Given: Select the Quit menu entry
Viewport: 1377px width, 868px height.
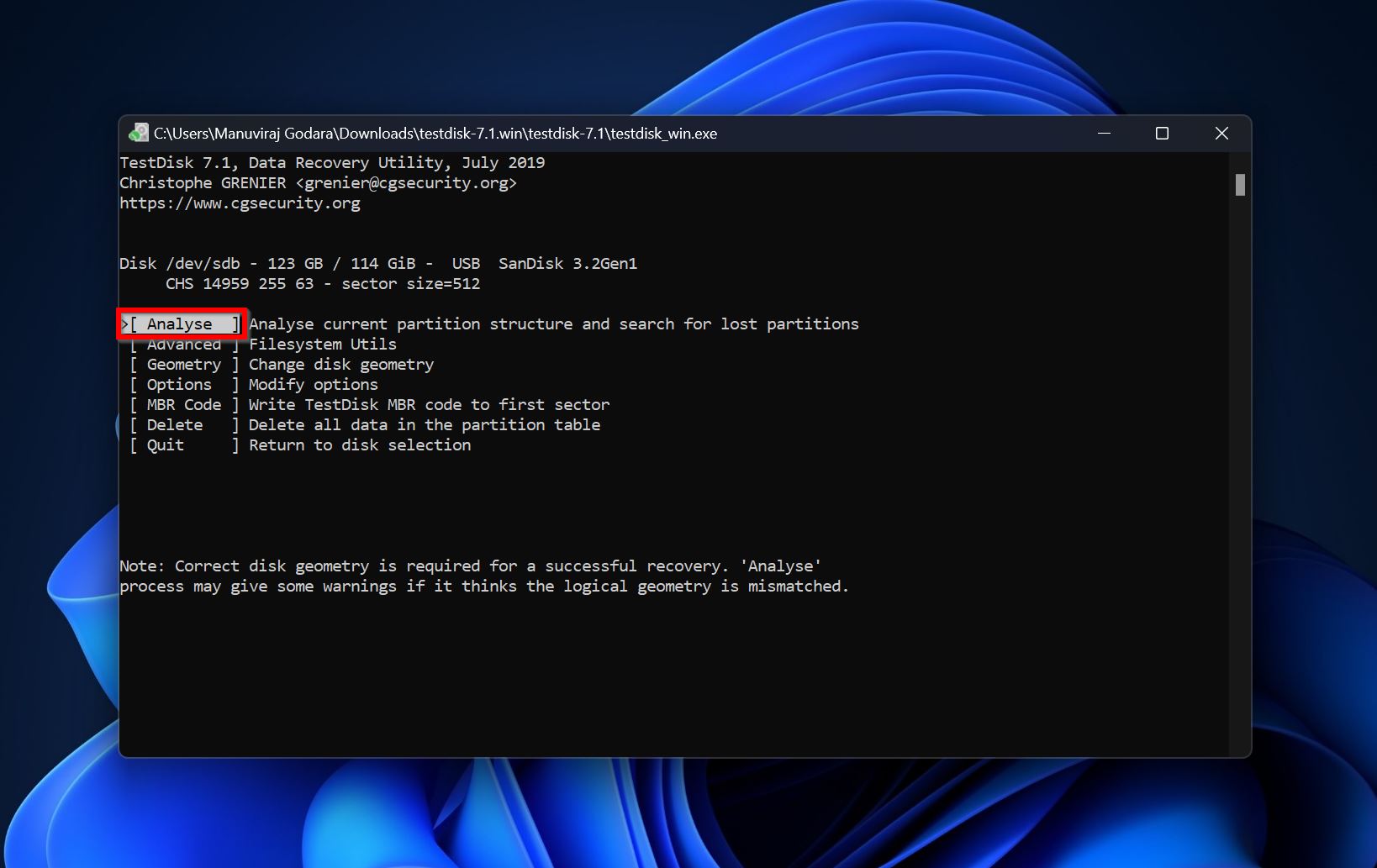Looking at the screenshot, I should (184, 445).
